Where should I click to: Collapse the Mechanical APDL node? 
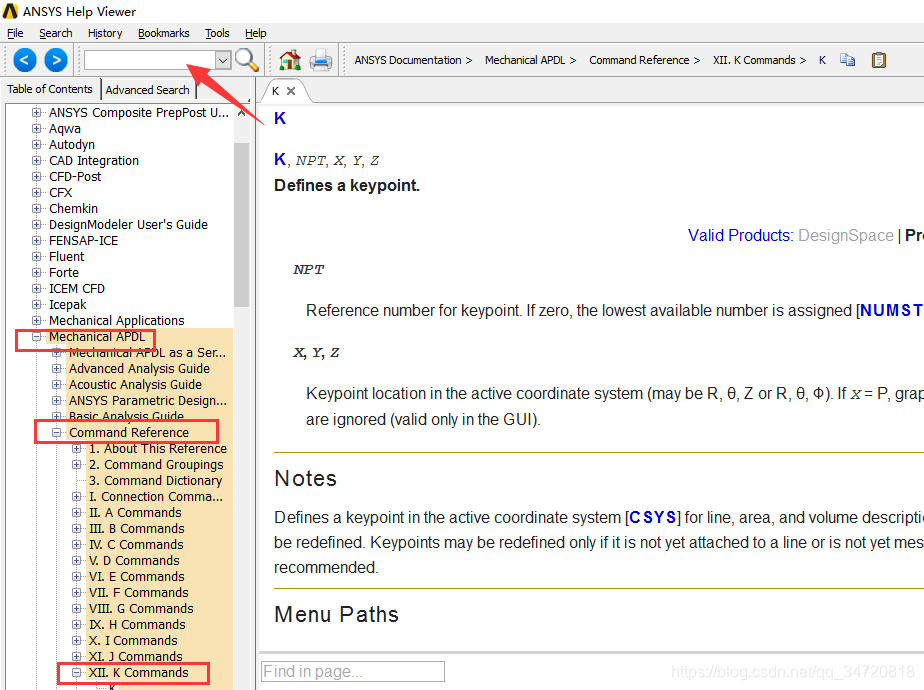tap(37, 336)
